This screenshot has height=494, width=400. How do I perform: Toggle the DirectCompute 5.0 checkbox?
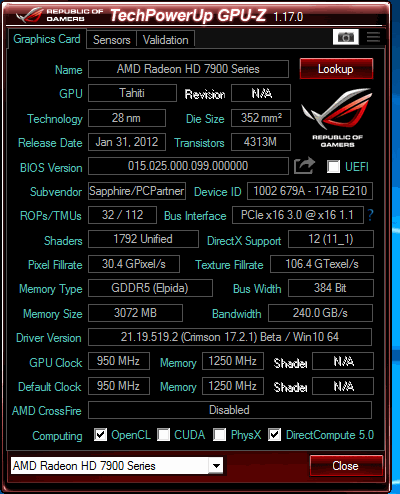274,434
